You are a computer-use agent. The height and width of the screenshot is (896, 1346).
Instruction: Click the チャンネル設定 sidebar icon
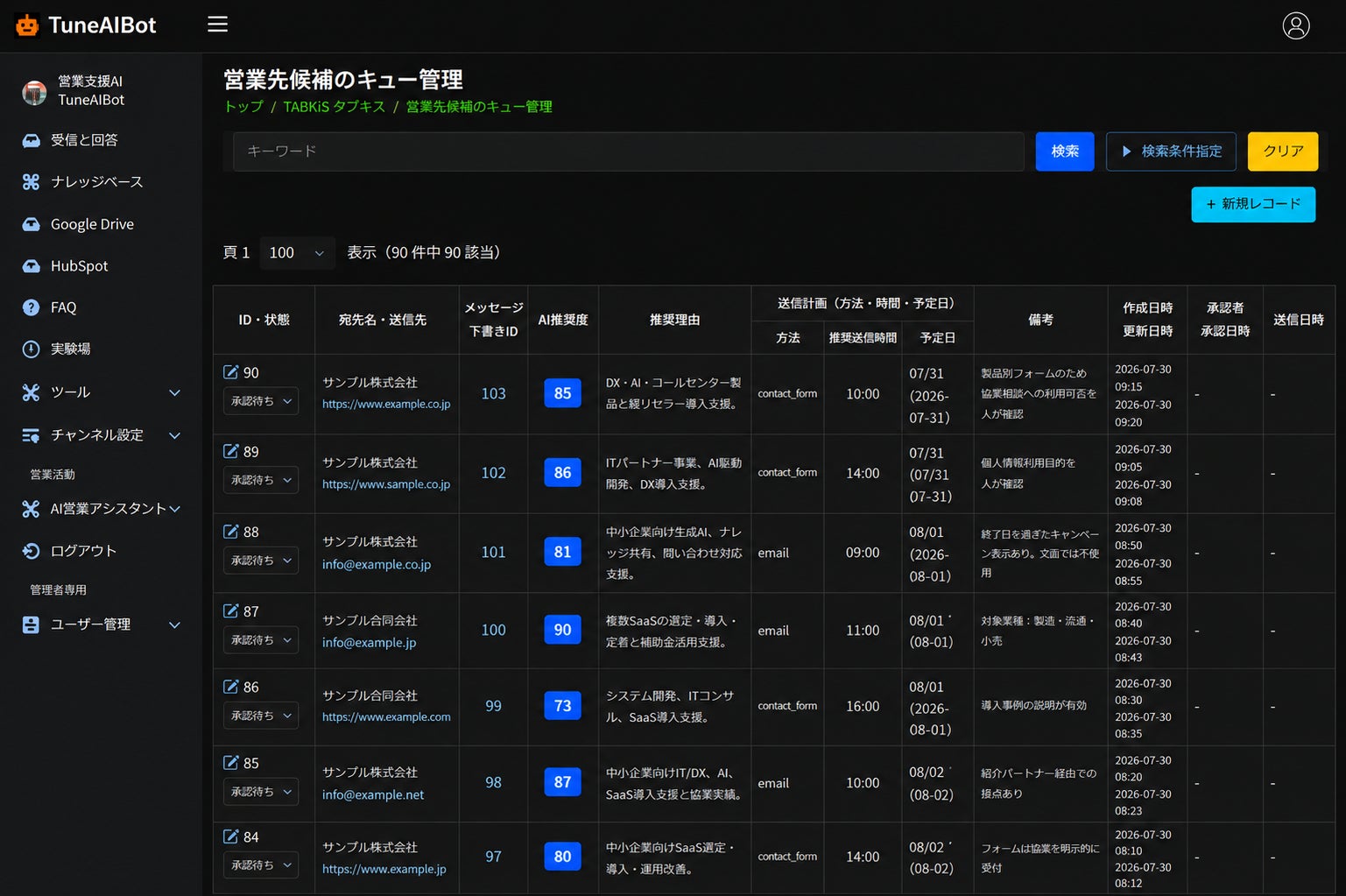31,435
